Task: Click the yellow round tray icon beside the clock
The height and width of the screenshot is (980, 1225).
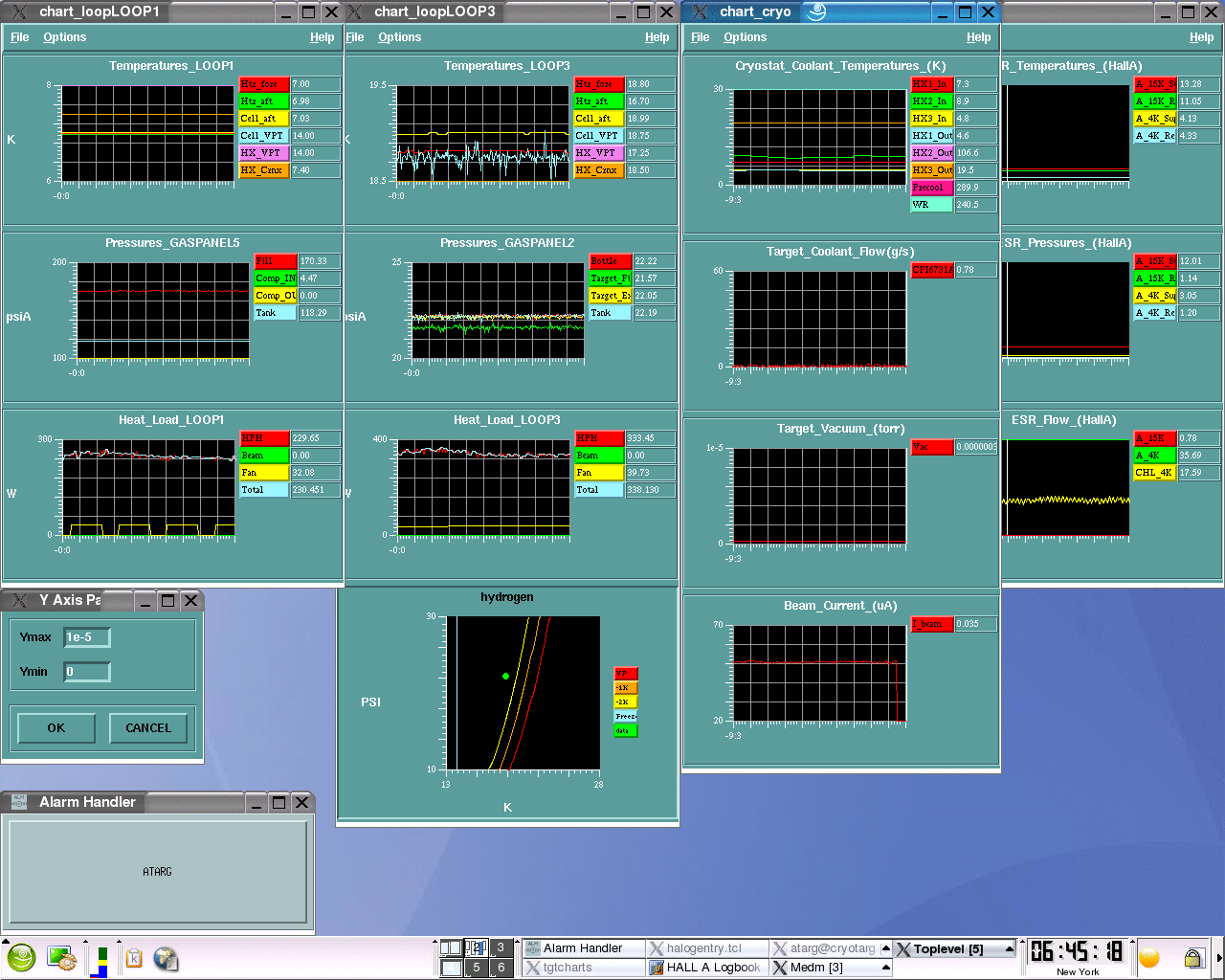Action: [1149, 958]
